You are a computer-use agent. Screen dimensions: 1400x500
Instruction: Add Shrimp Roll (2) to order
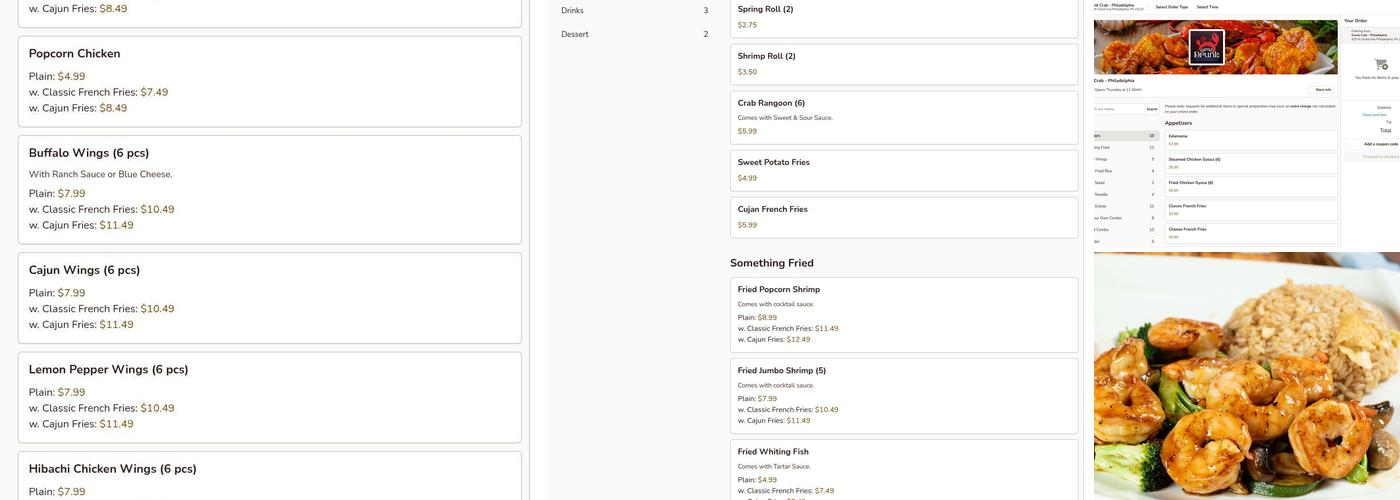pyautogui.click(x=903, y=64)
